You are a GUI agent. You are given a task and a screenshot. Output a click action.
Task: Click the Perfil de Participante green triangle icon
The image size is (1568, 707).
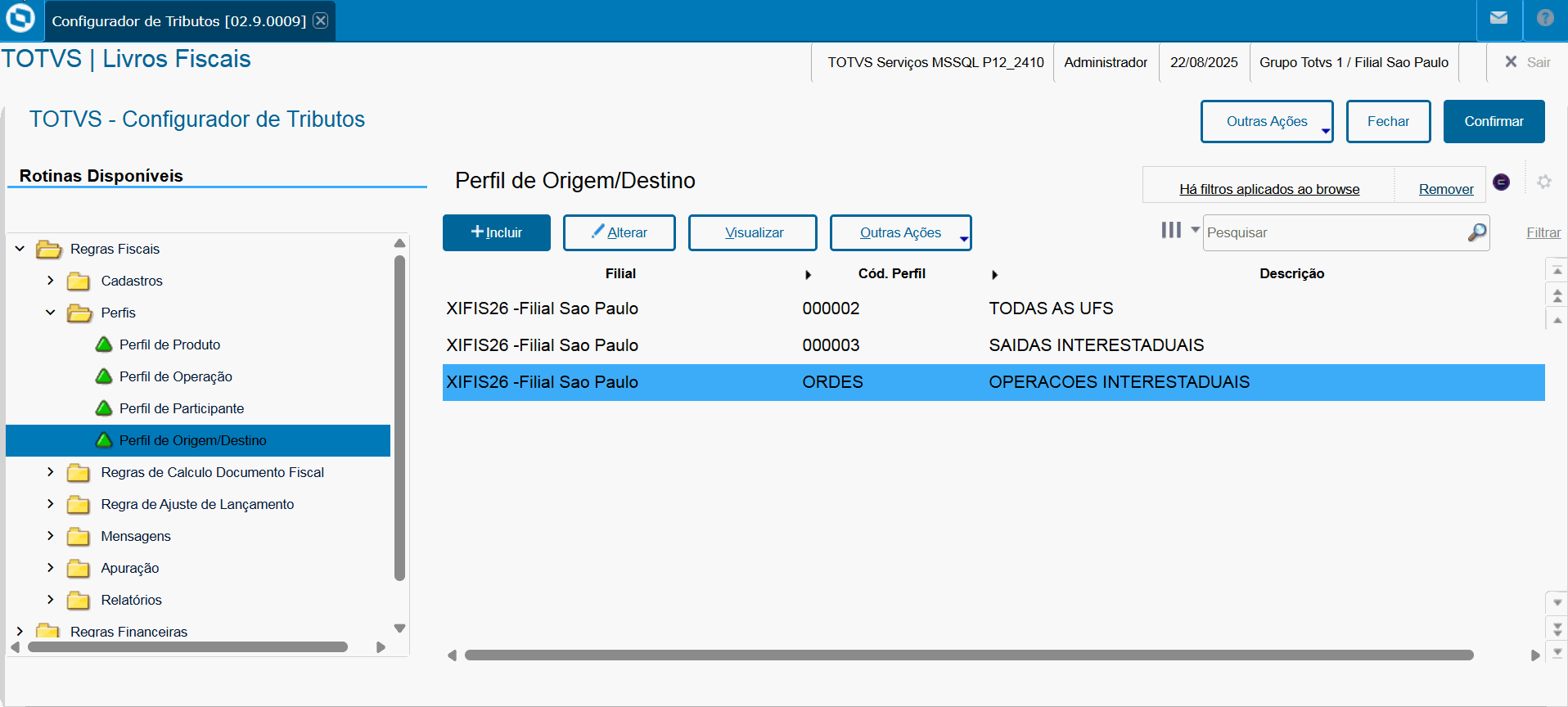click(x=104, y=408)
